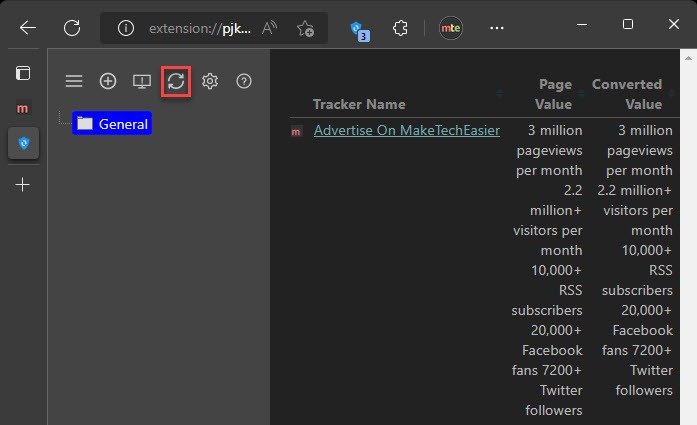Click the scrollbar up arrow

click(688, 58)
